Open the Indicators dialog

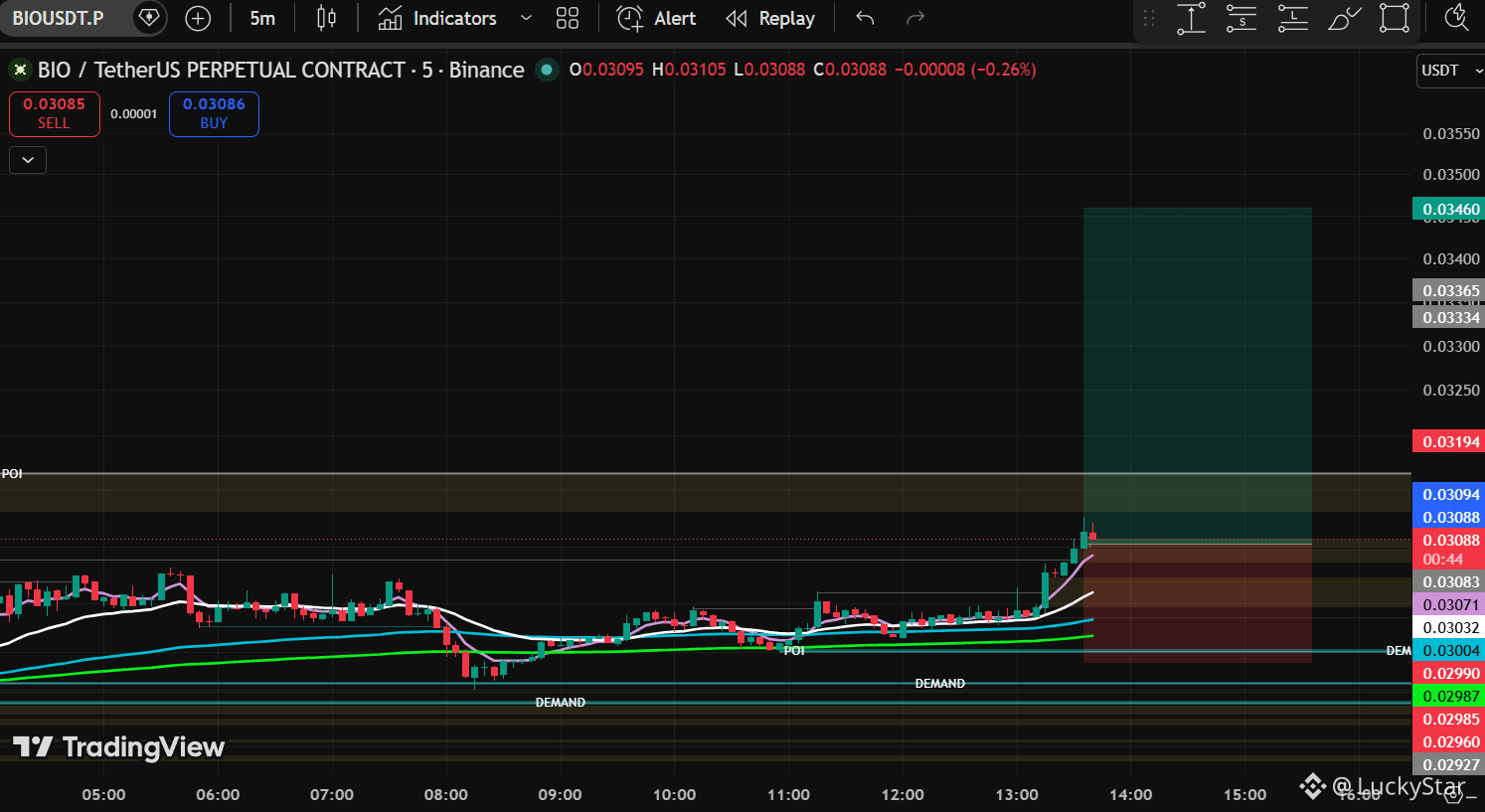(437, 18)
